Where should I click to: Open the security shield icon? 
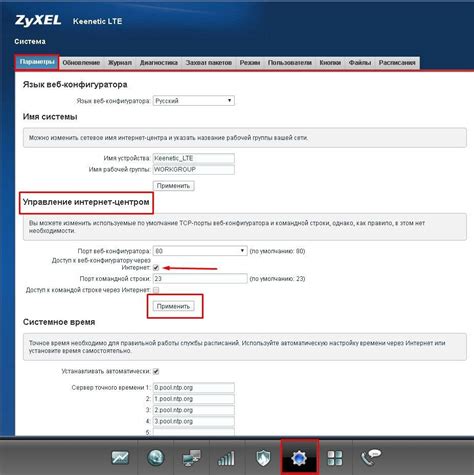tap(263, 458)
